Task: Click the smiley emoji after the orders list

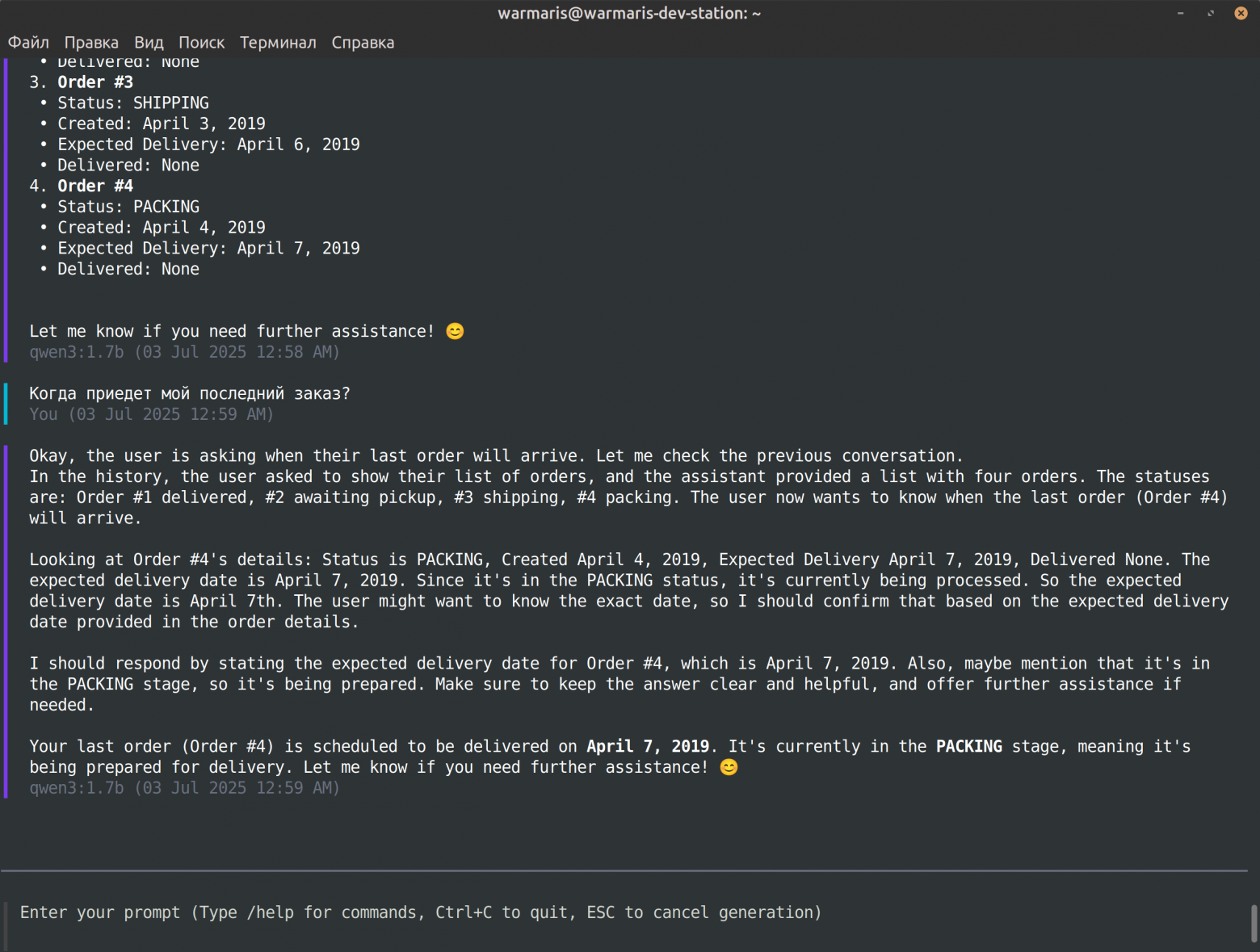Action: tap(455, 331)
